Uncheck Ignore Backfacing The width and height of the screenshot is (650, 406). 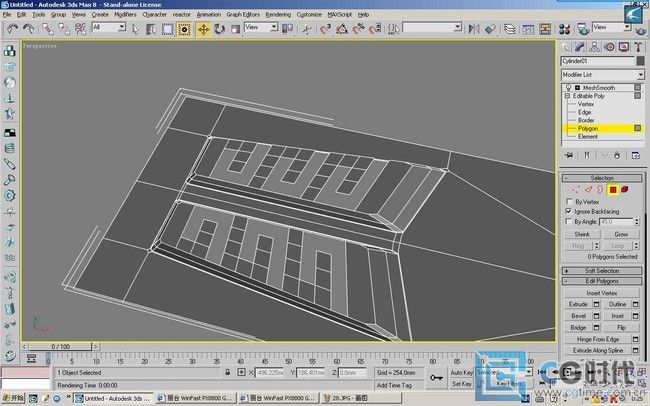tap(569, 212)
